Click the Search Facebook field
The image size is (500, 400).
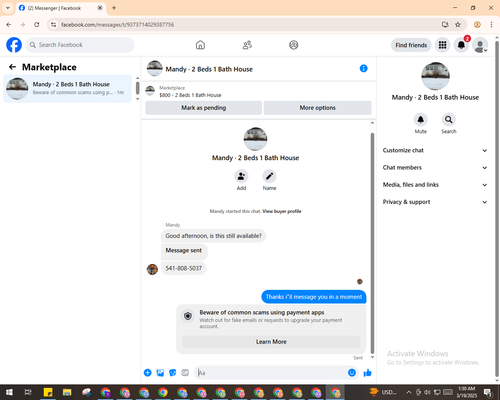(80, 45)
